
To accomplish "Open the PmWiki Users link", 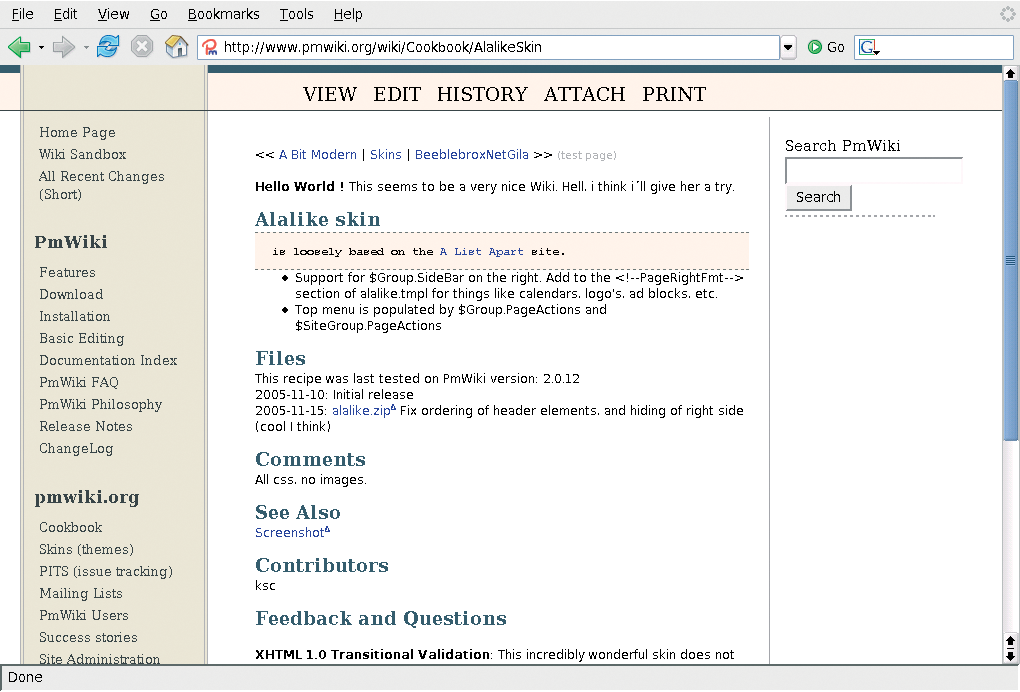I will (84, 615).
